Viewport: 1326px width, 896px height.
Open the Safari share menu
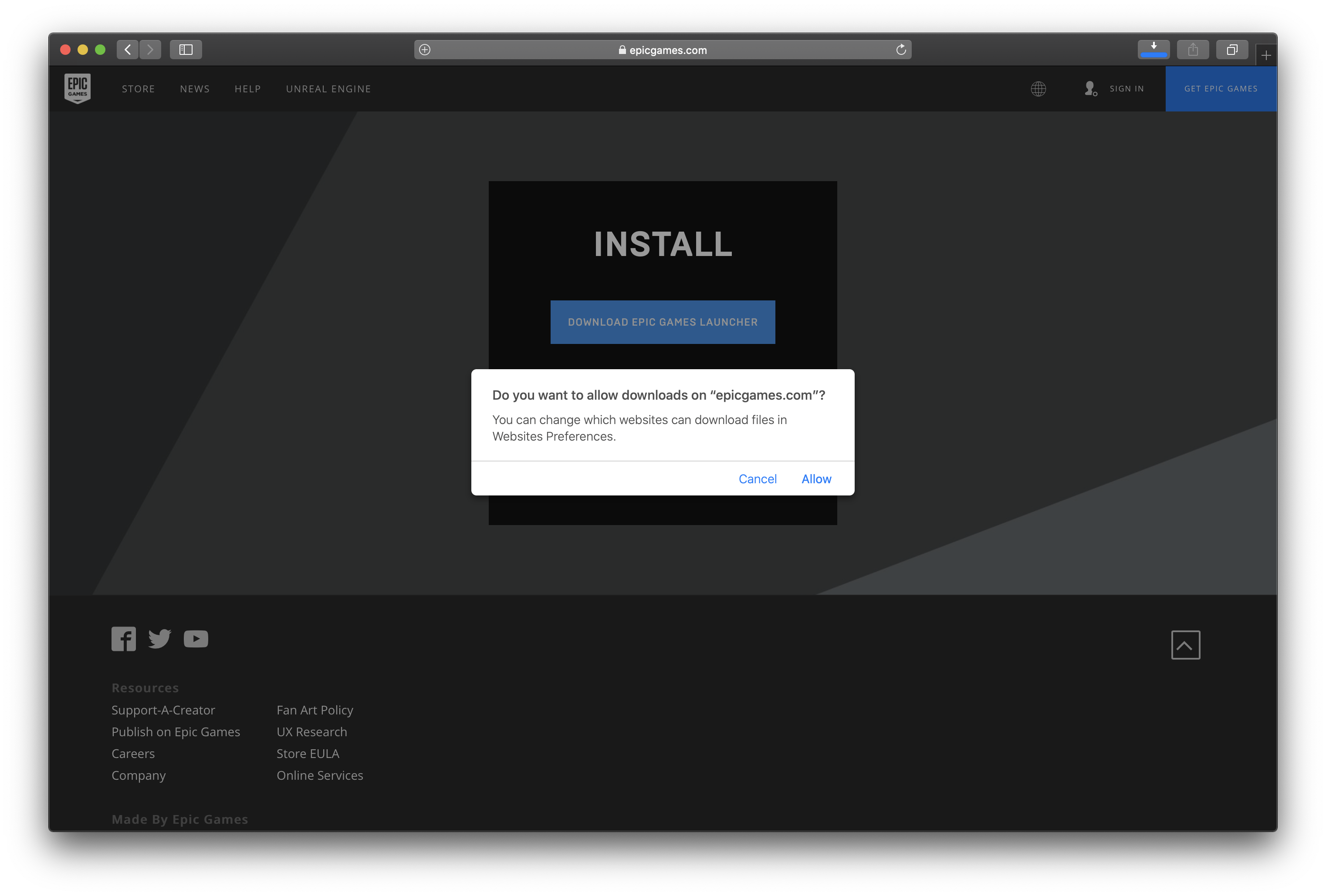pyautogui.click(x=1193, y=50)
